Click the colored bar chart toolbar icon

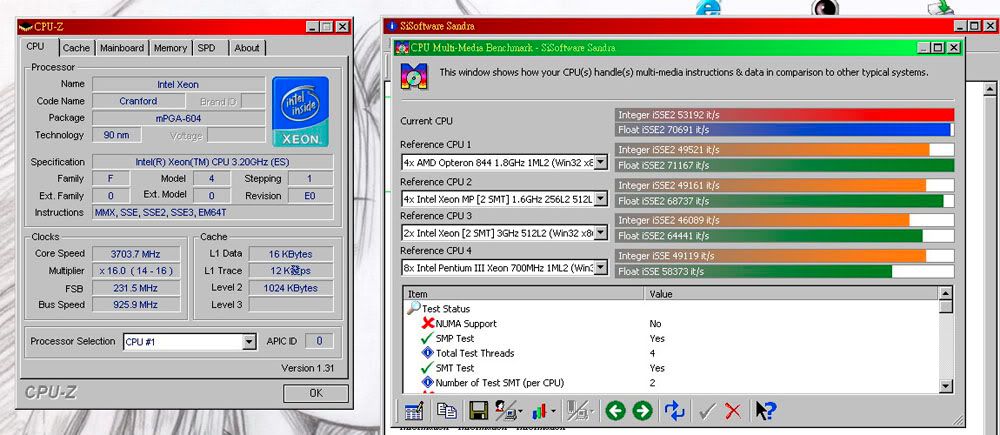pos(540,411)
